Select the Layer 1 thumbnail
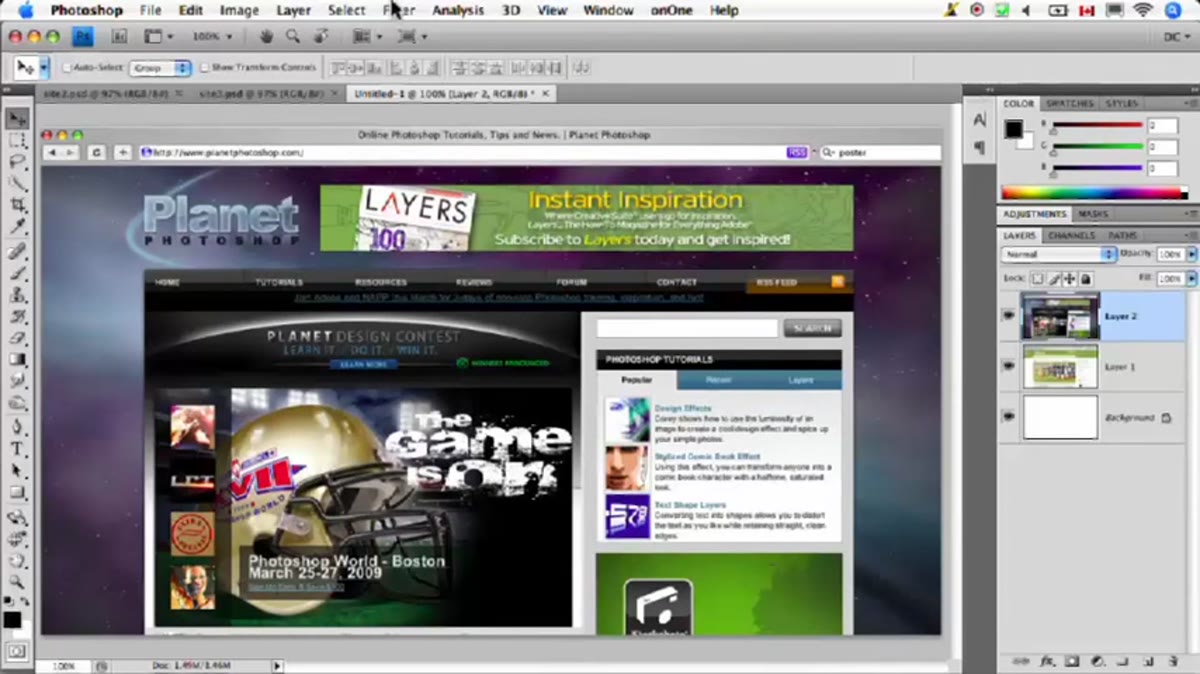The image size is (1200, 674). coord(1060,367)
